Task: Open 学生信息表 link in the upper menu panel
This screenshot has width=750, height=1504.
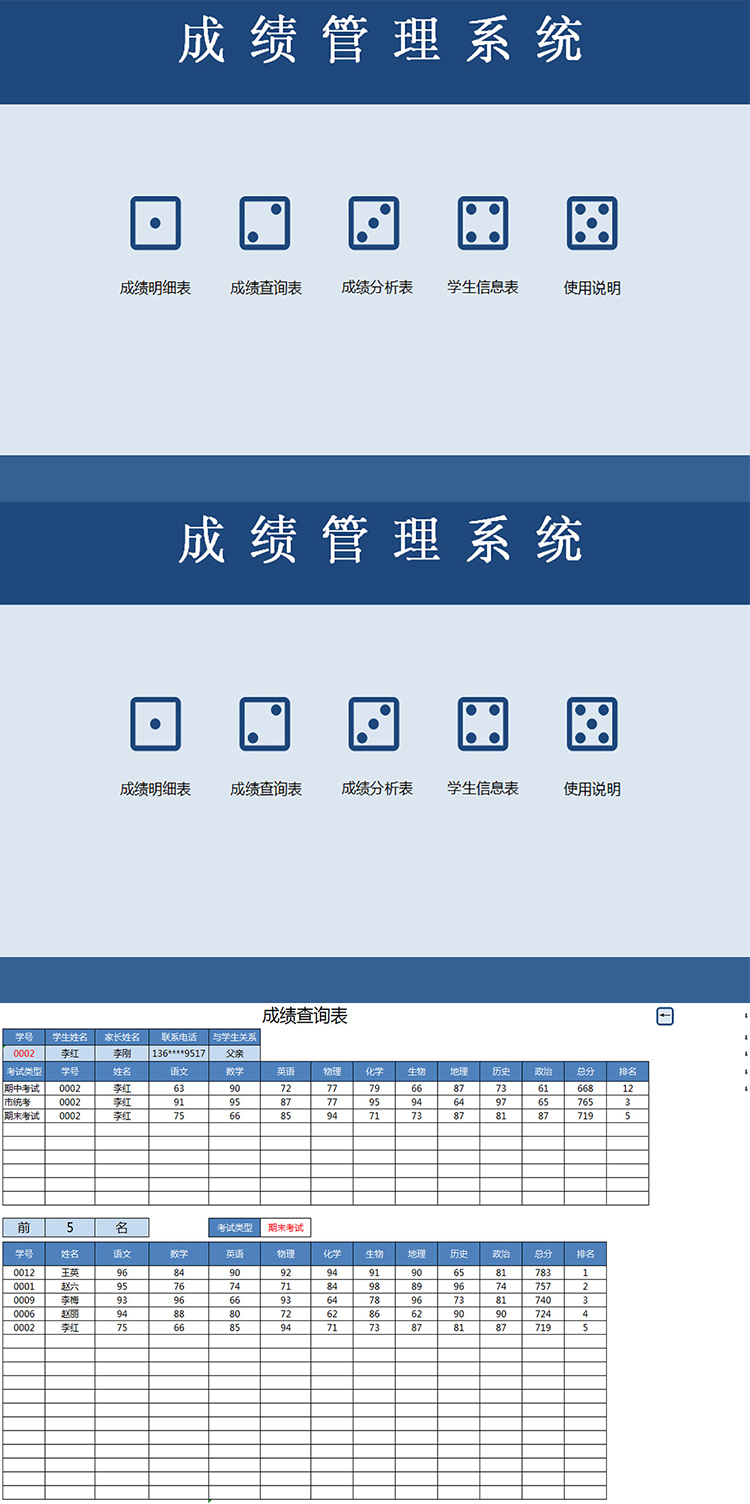Action: click(x=483, y=287)
